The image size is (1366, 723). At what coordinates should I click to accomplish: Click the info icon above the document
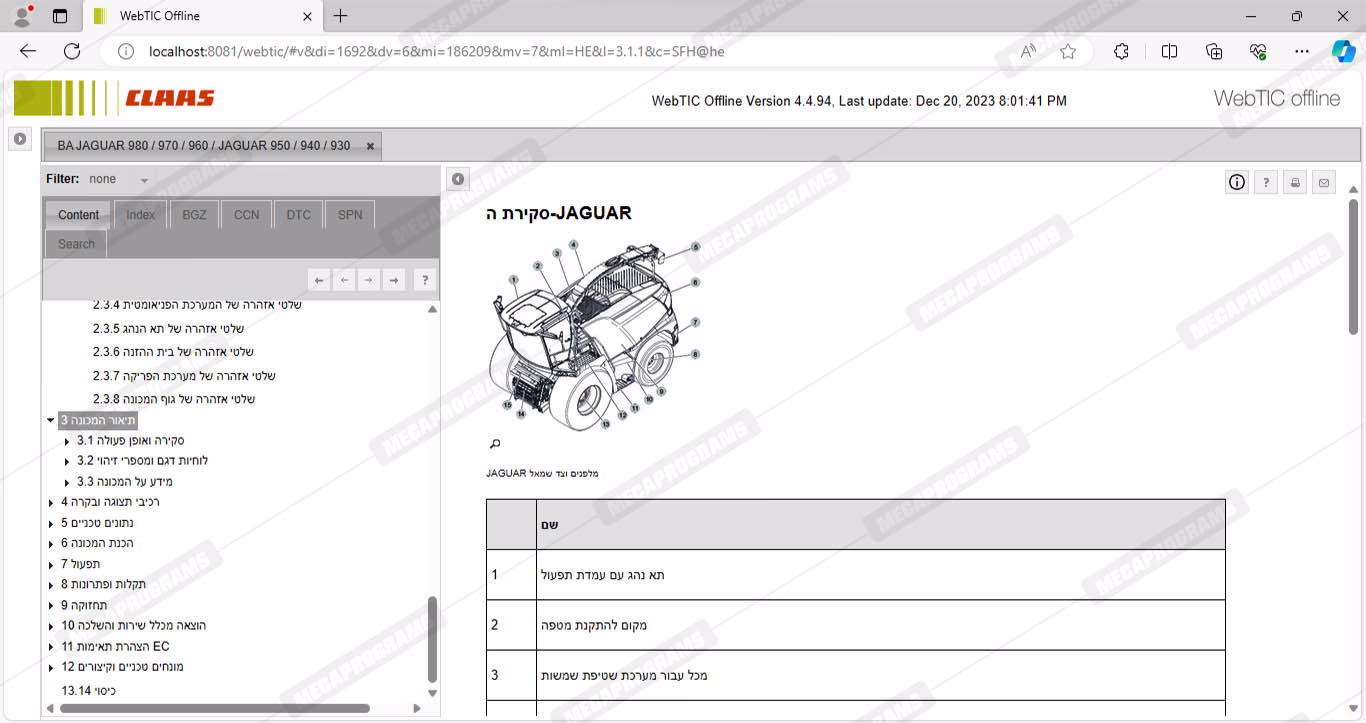pyautogui.click(x=1237, y=182)
